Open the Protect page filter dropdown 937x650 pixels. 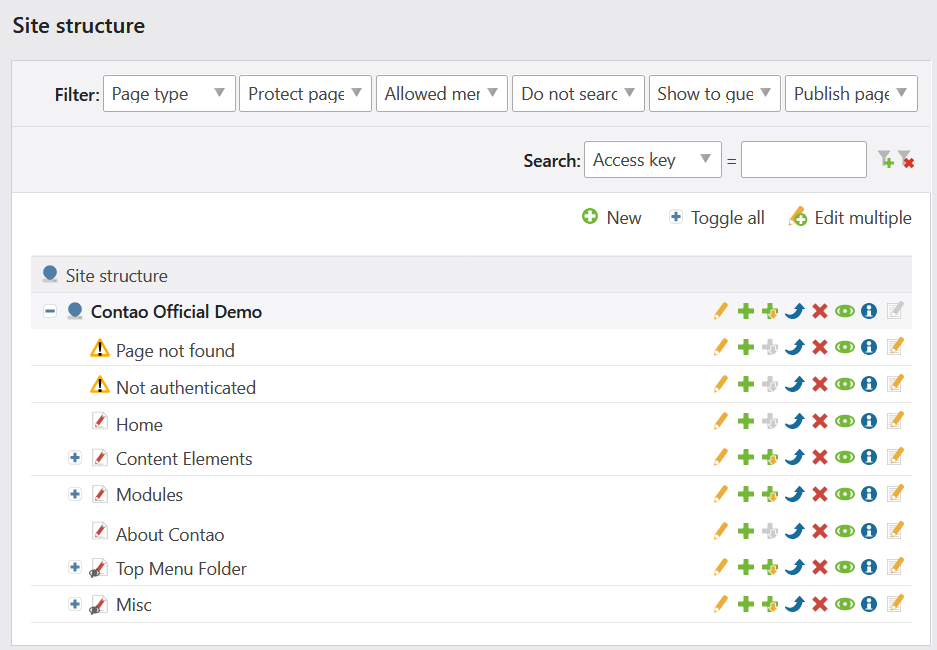coord(305,93)
